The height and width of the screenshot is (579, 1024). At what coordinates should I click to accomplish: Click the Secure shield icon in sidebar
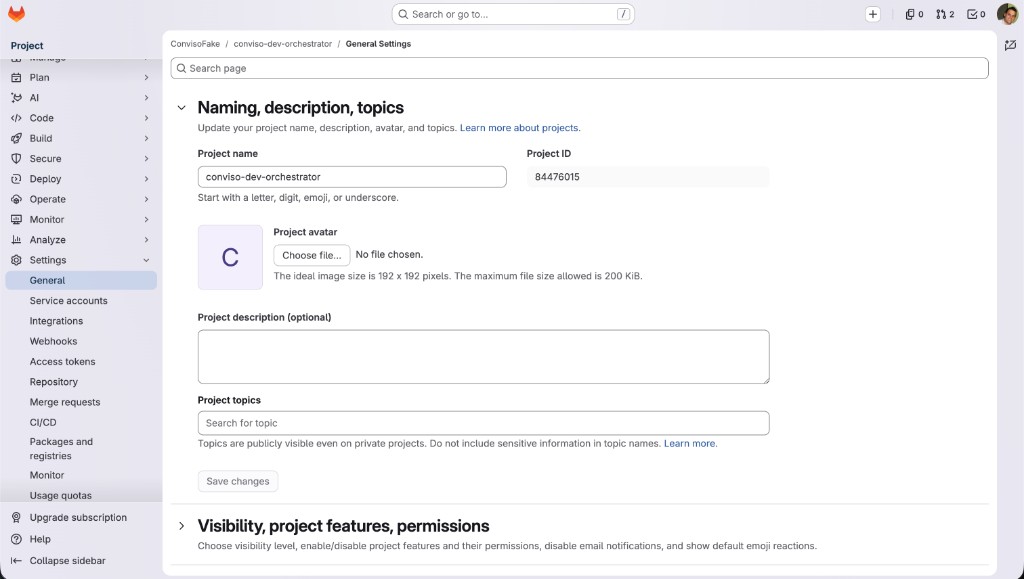point(16,158)
